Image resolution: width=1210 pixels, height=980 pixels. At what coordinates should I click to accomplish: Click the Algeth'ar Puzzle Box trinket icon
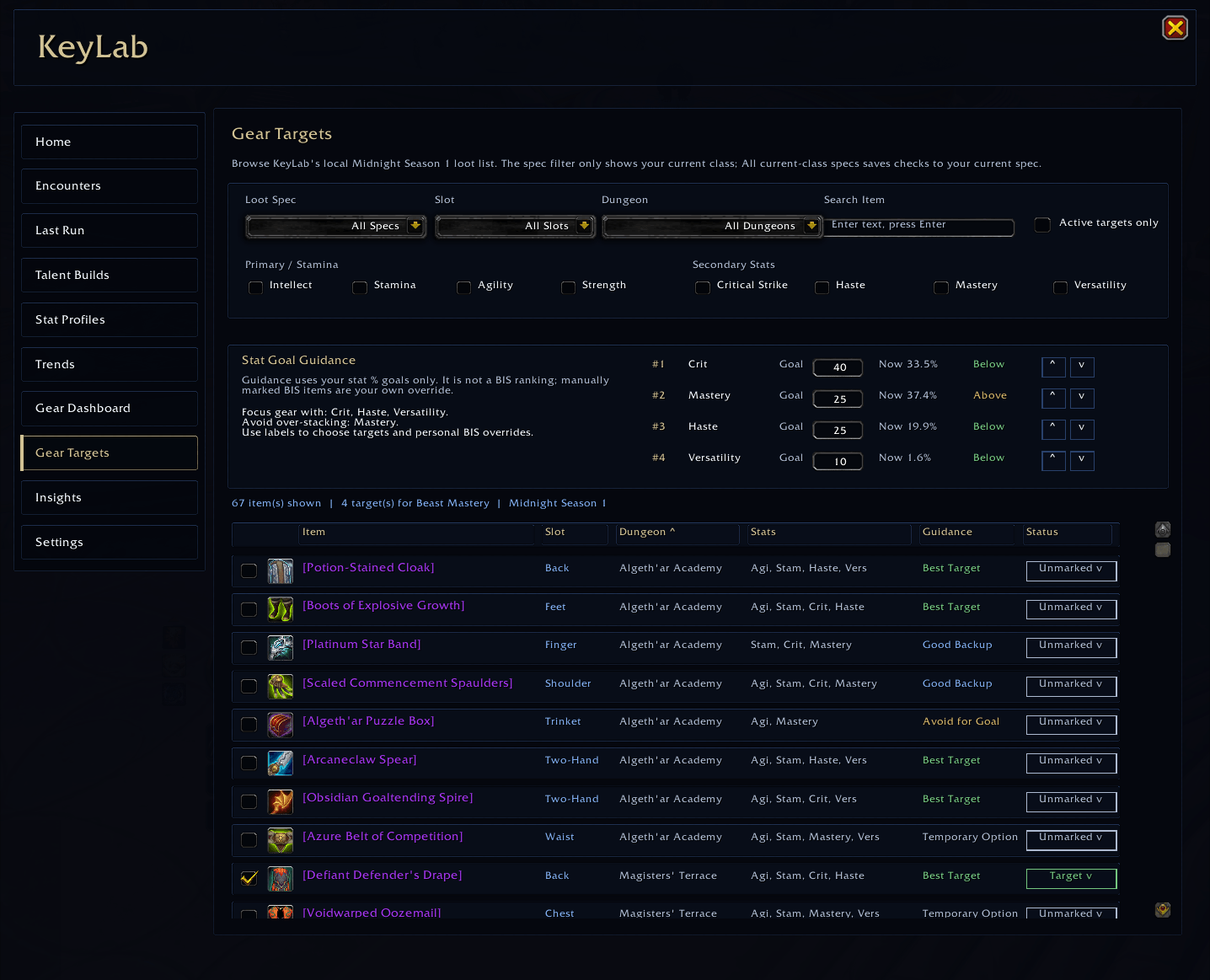(x=280, y=724)
